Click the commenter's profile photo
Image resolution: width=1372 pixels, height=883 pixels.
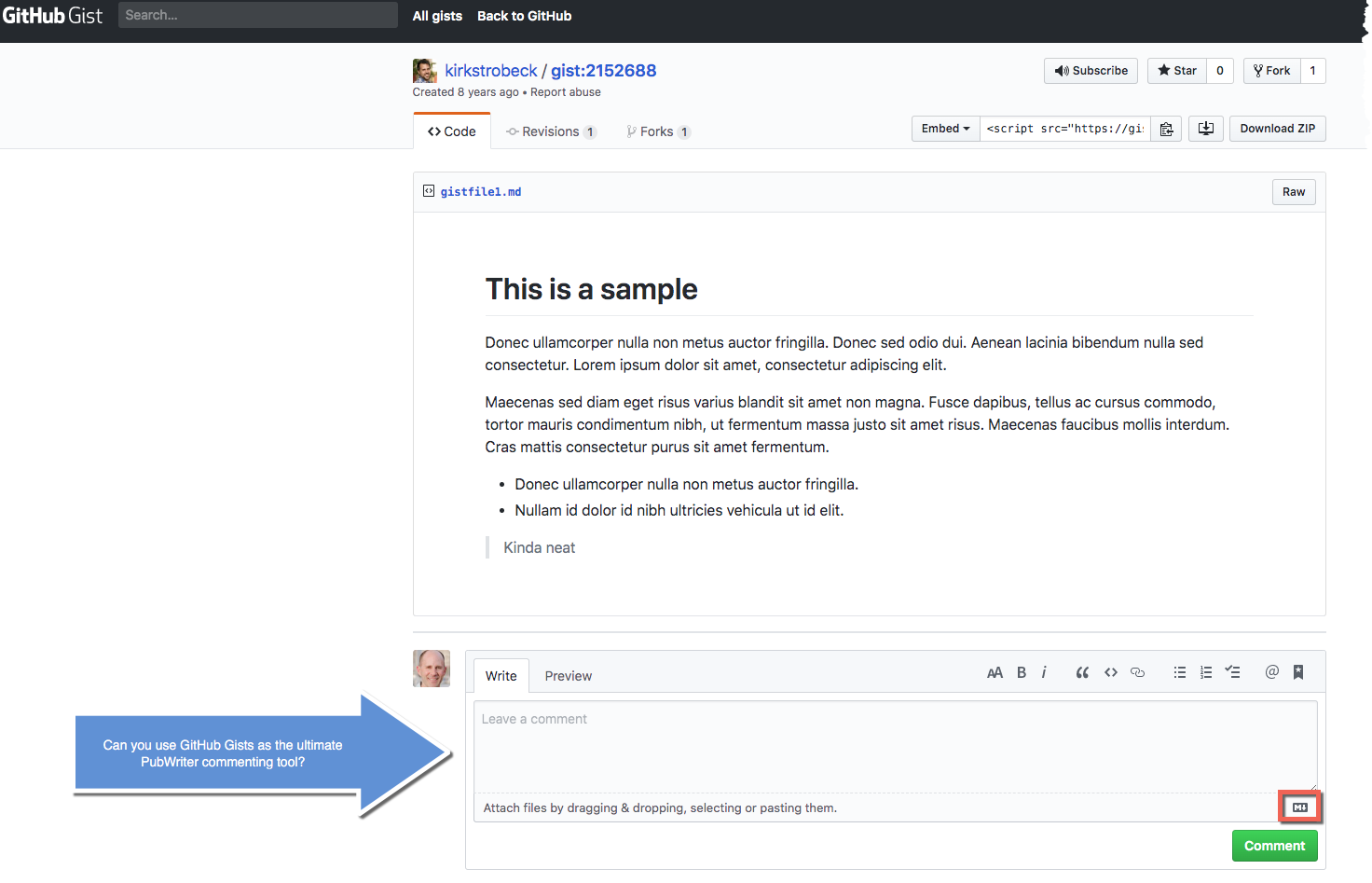point(432,669)
